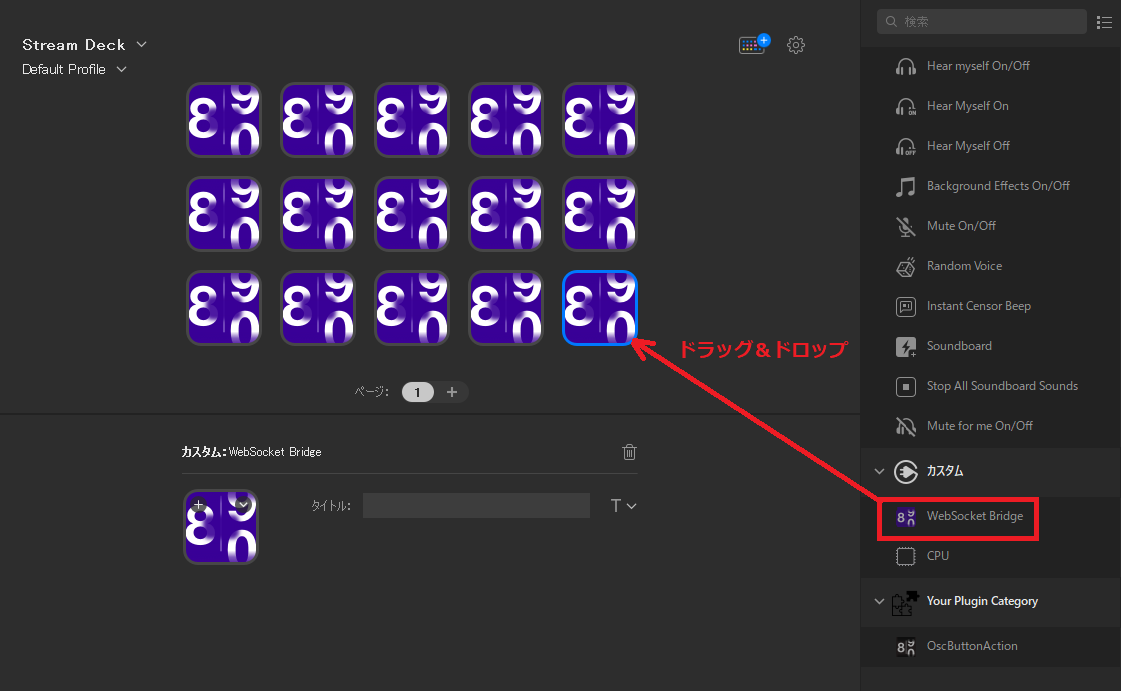Click the カスタム category icon
This screenshot has width=1121, height=691.
(906, 472)
